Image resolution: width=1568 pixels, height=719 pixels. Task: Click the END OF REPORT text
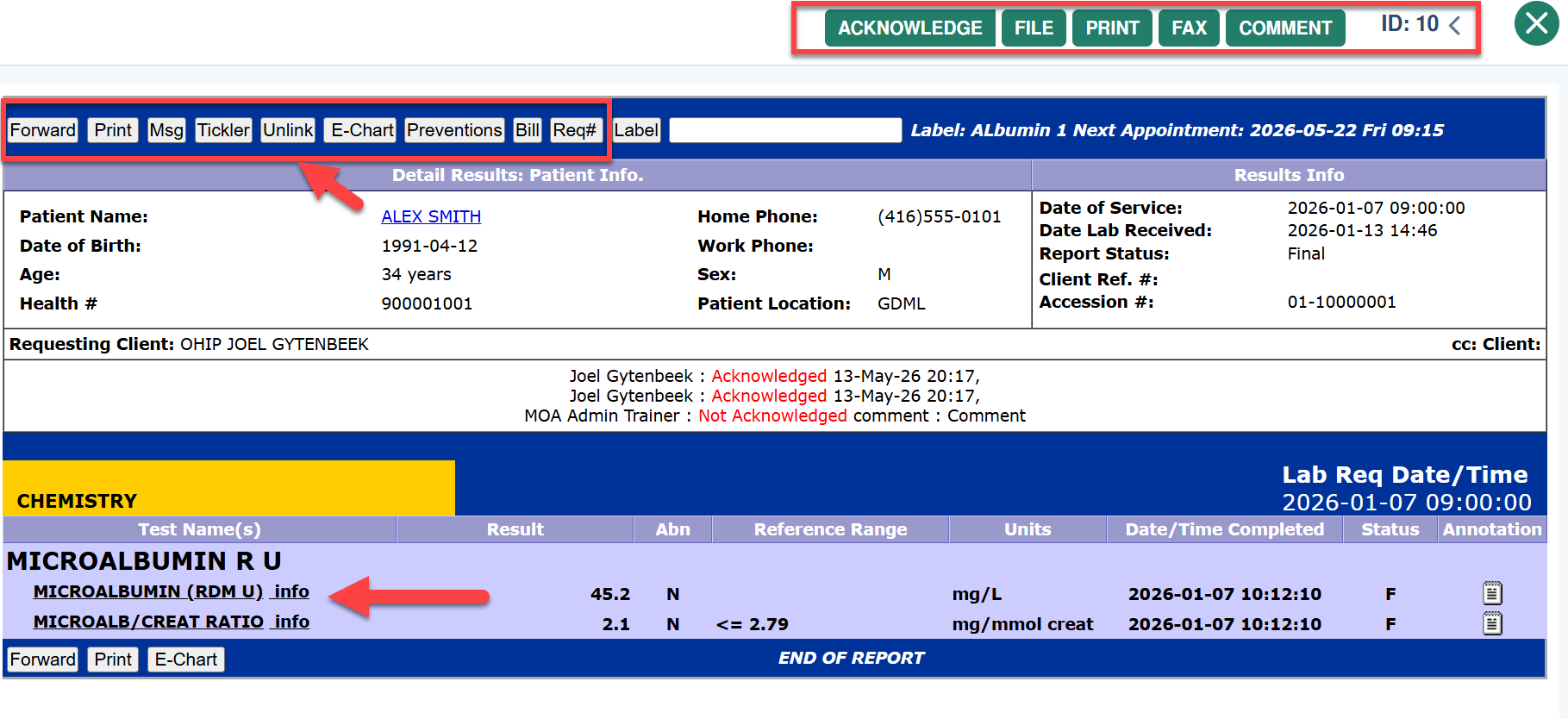pos(851,658)
